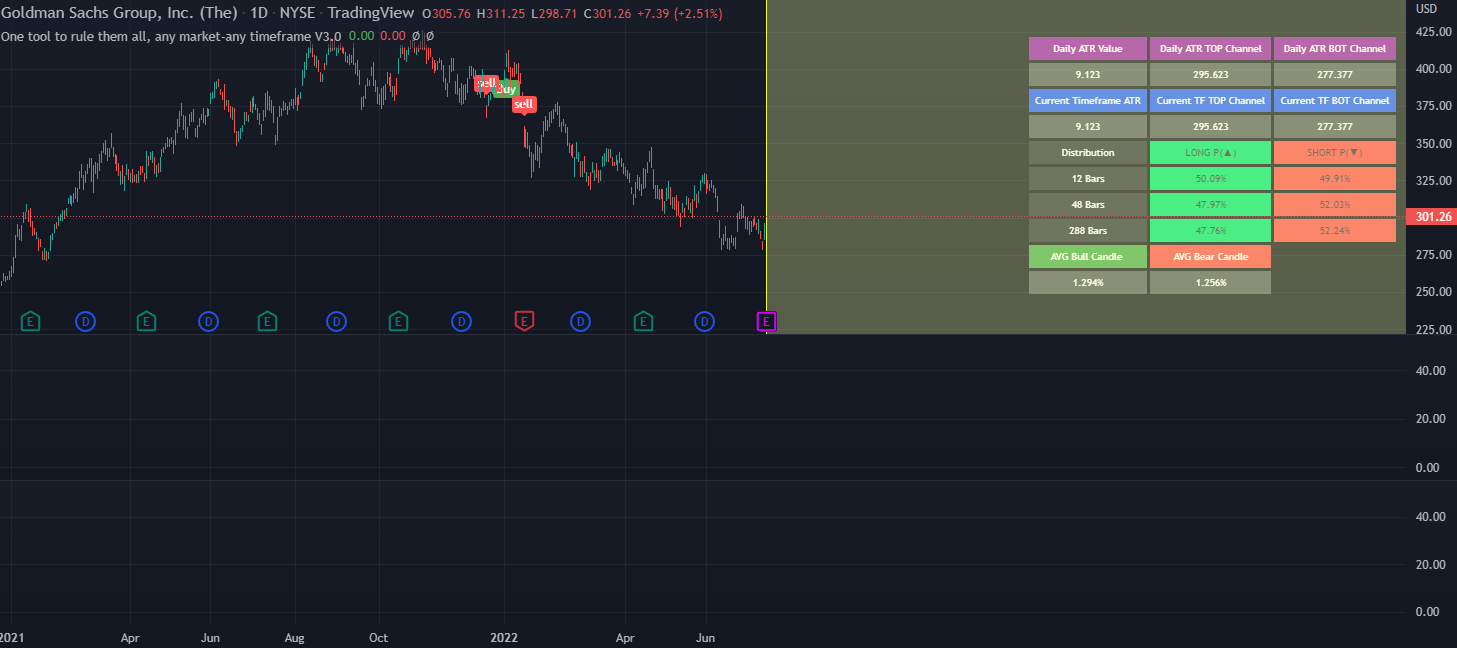
Task: Click the 'Daily ATR BOT Channel' header cell
Action: (x=1335, y=49)
